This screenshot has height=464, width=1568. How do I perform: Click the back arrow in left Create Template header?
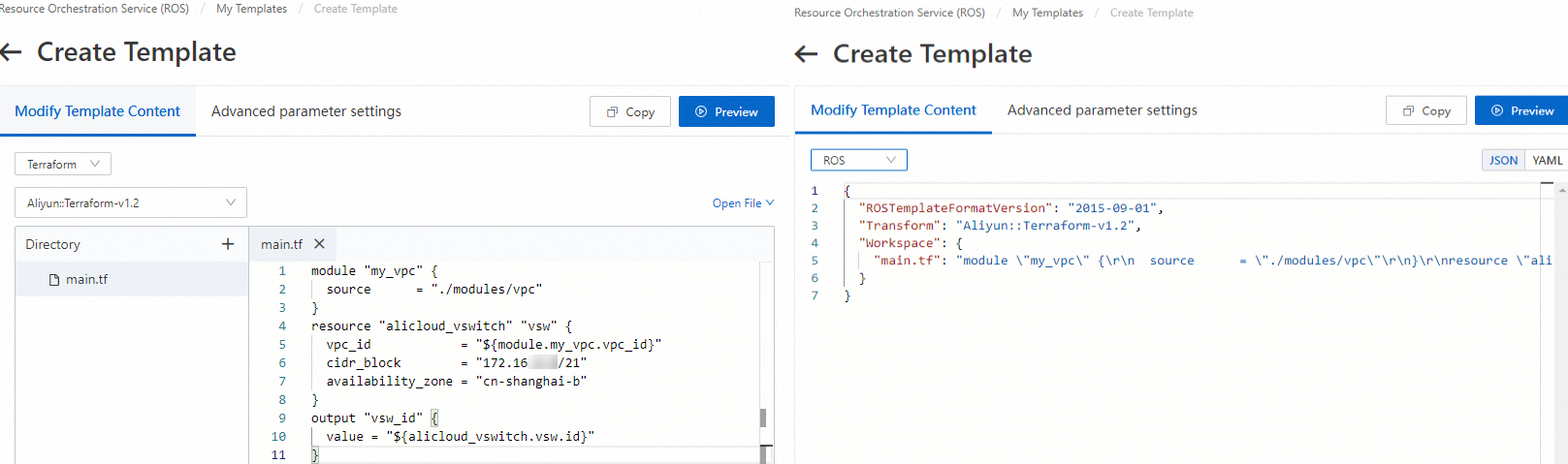click(11, 52)
